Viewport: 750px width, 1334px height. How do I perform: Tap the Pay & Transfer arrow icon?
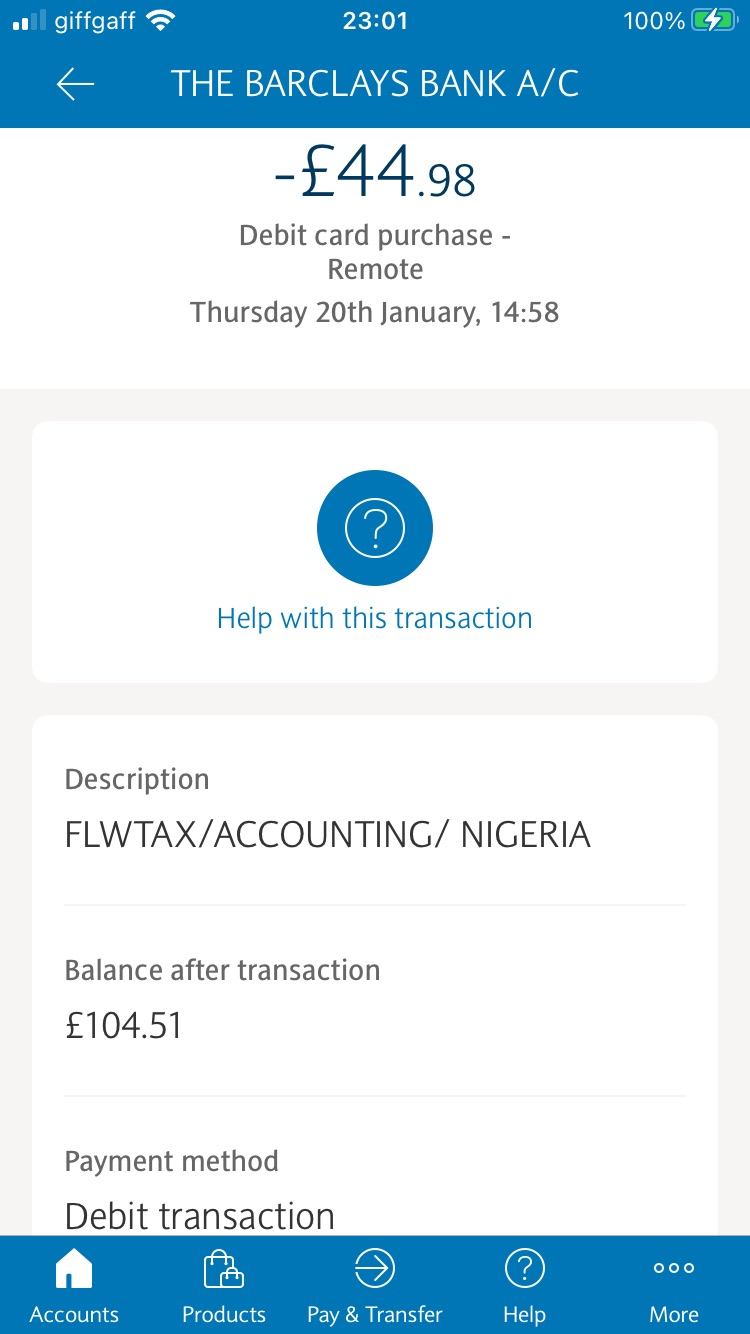tap(375, 1269)
